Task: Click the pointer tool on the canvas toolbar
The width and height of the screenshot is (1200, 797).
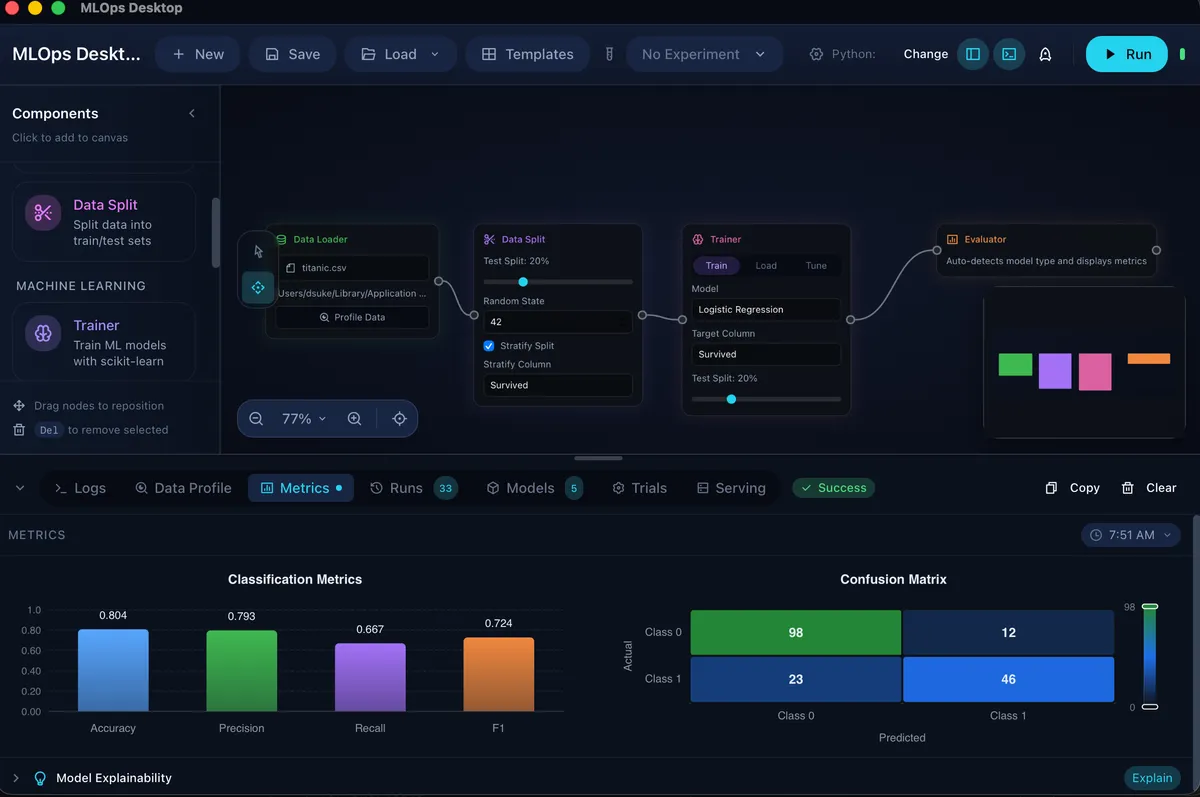Action: 257,251
